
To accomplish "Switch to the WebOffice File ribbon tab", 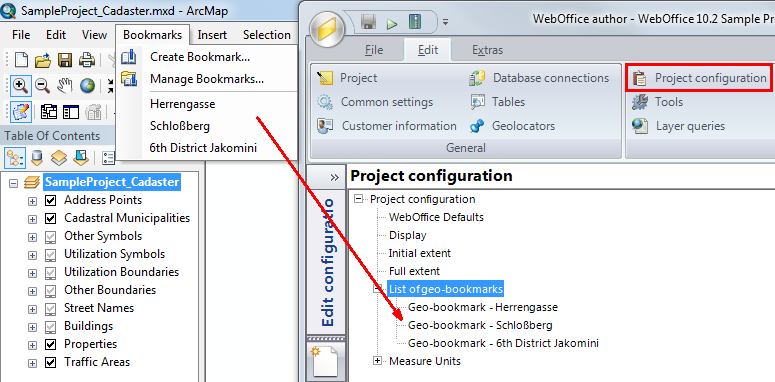I will [374, 50].
